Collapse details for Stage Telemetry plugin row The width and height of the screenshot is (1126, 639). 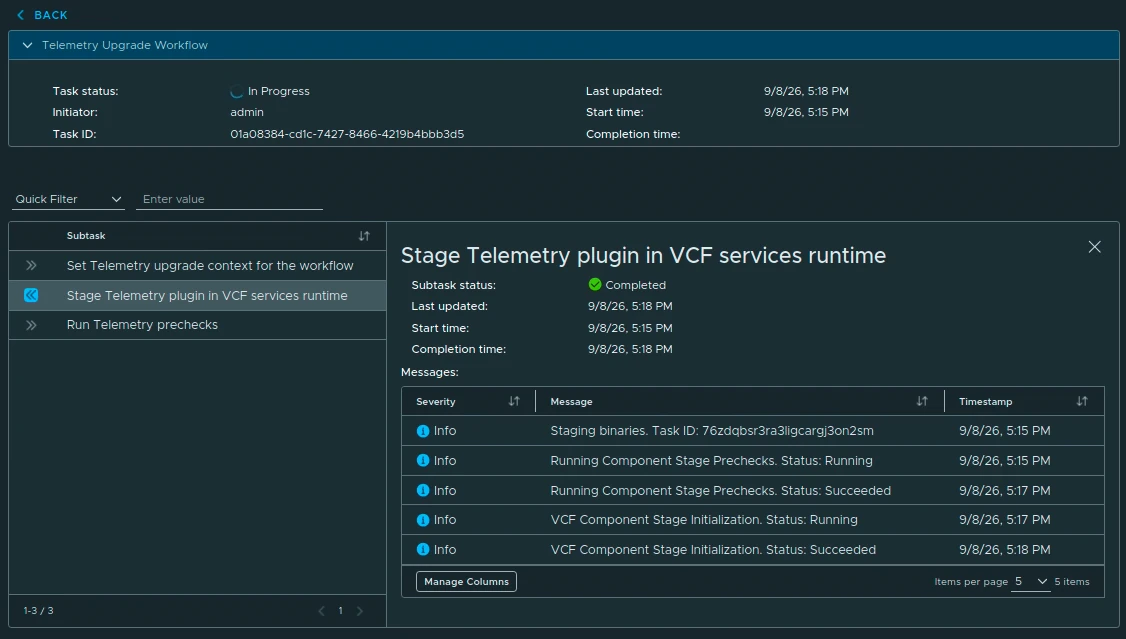click(31, 295)
